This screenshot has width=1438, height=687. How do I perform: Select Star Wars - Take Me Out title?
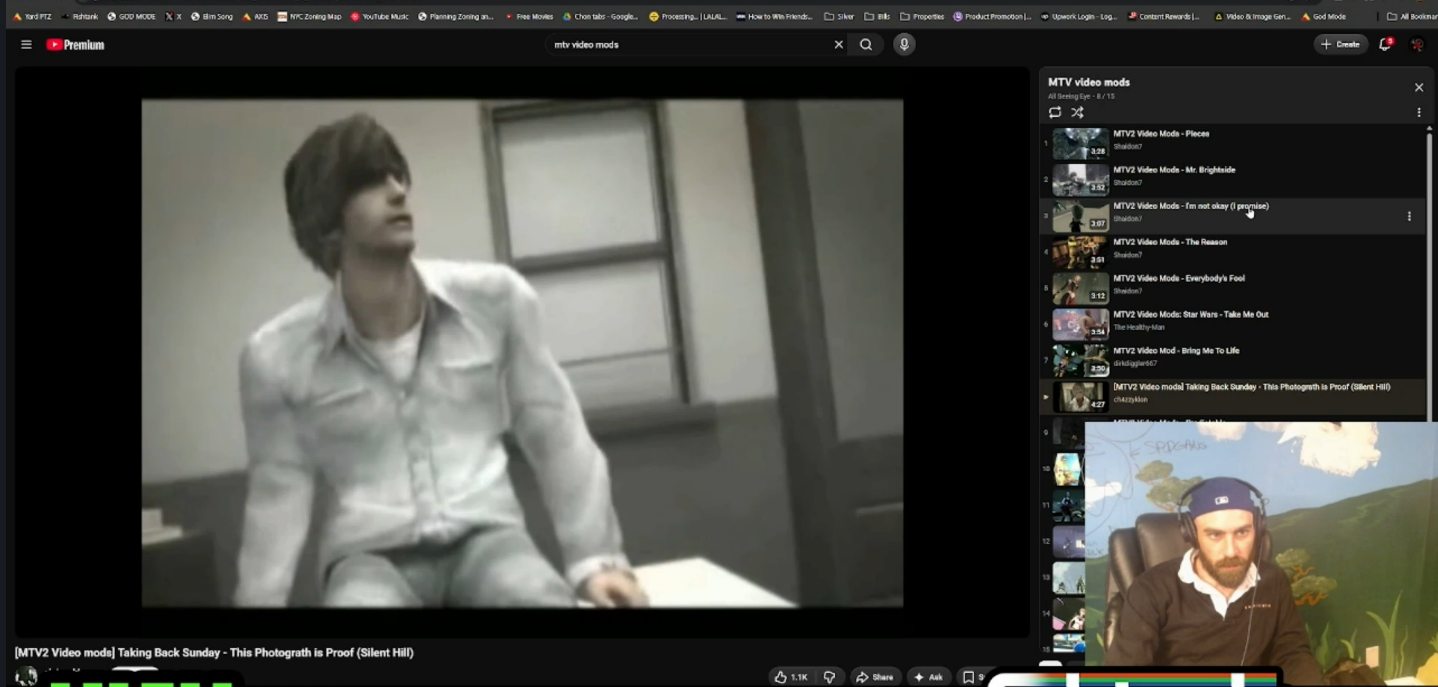(1191, 314)
